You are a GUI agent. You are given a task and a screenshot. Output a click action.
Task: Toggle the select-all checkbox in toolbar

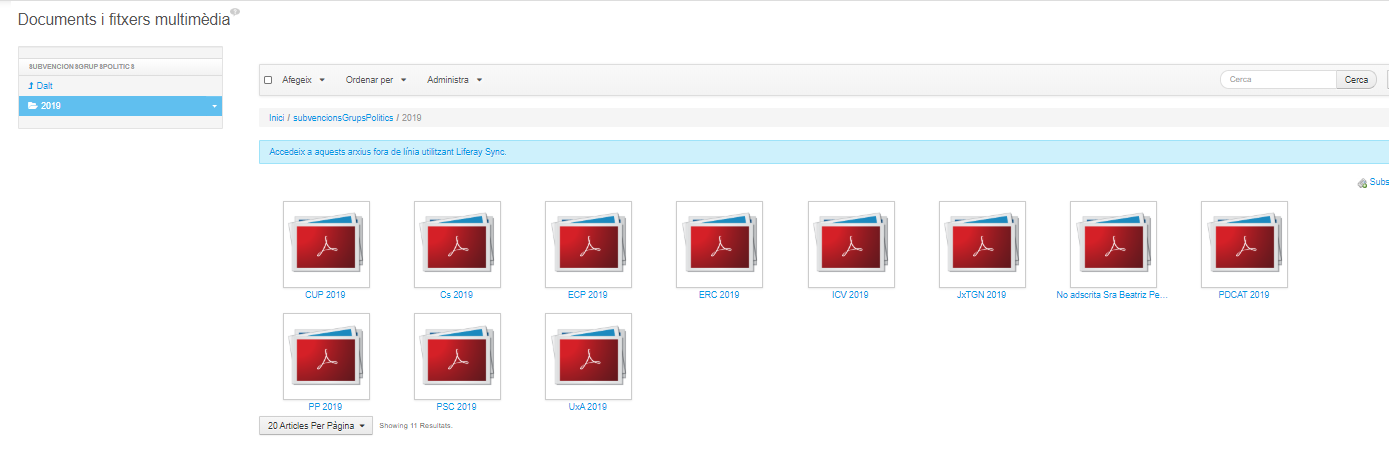pos(268,80)
